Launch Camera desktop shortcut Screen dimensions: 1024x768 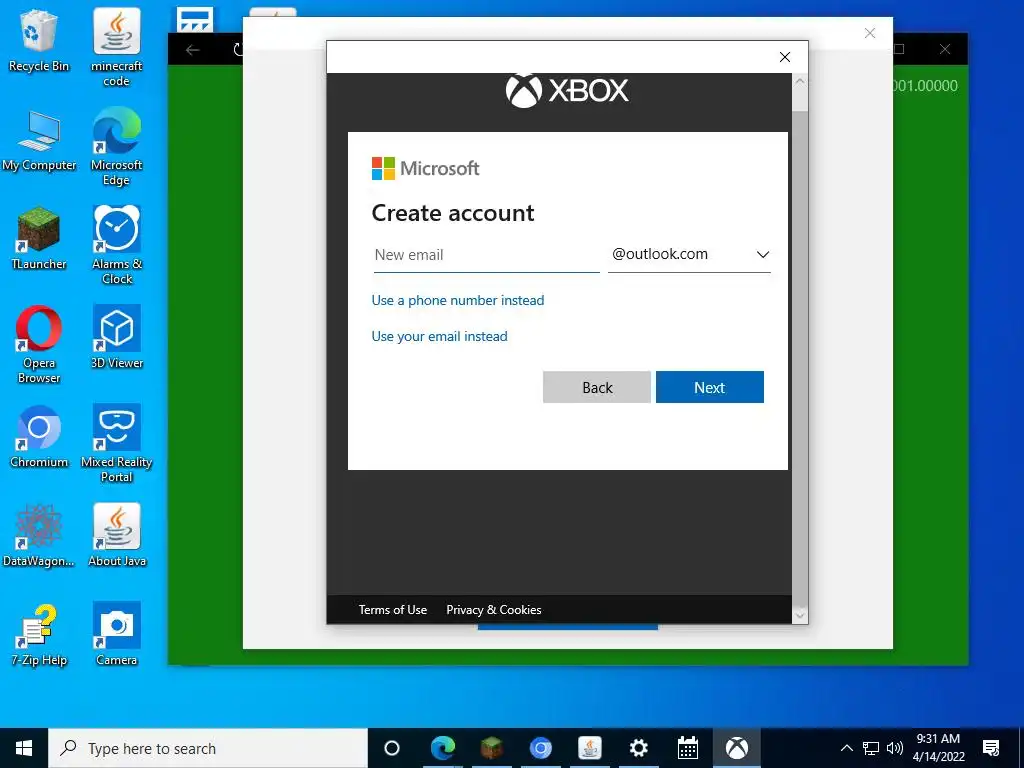116,635
